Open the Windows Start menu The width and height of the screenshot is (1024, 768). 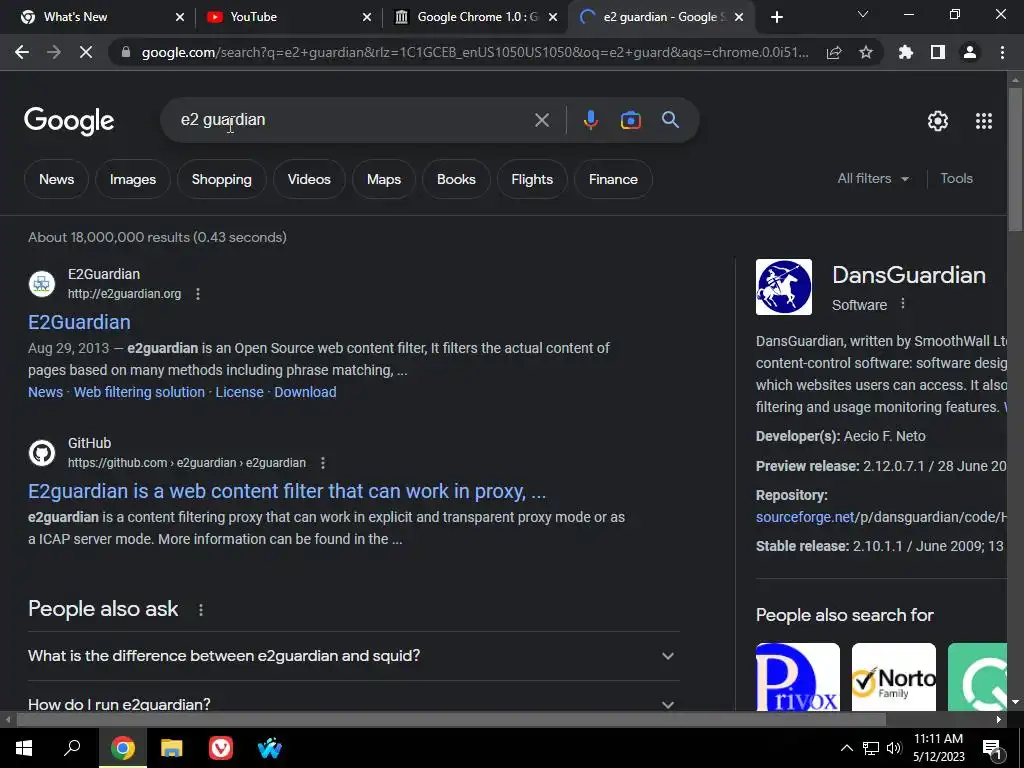pyautogui.click(x=24, y=748)
